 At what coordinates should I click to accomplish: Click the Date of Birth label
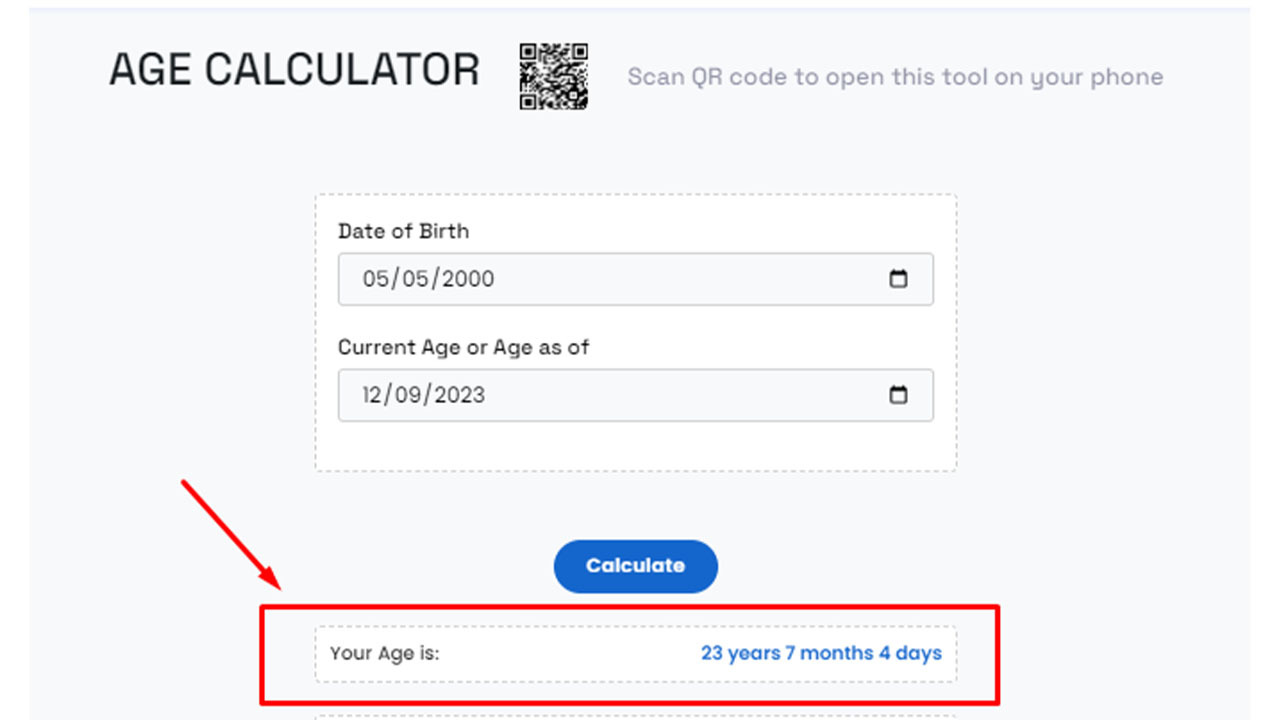click(x=403, y=231)
